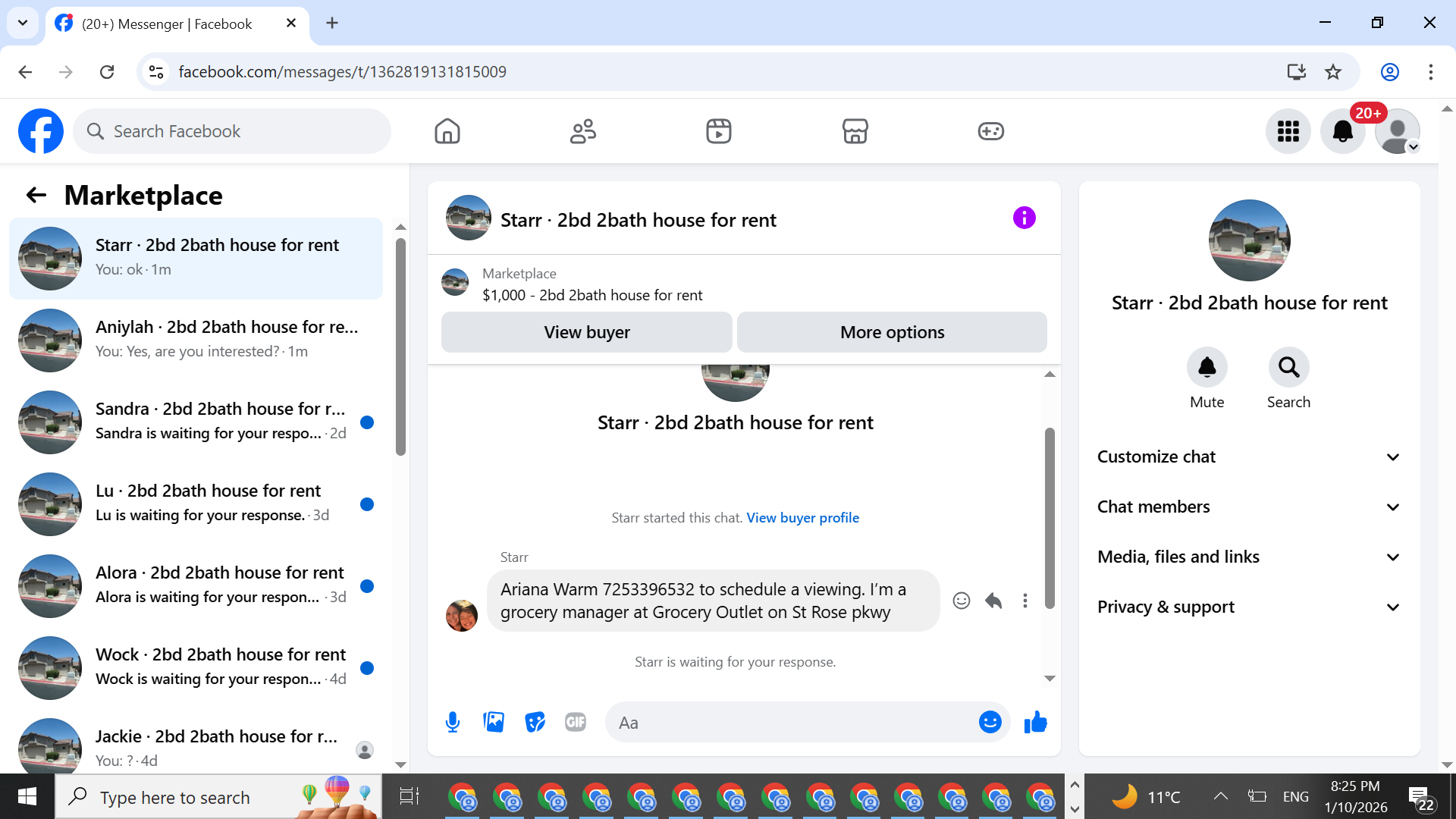The height and width of the screenshot is (819, 1456).
Task: Open the sticker picker icon
Action: tap(535, 722)
